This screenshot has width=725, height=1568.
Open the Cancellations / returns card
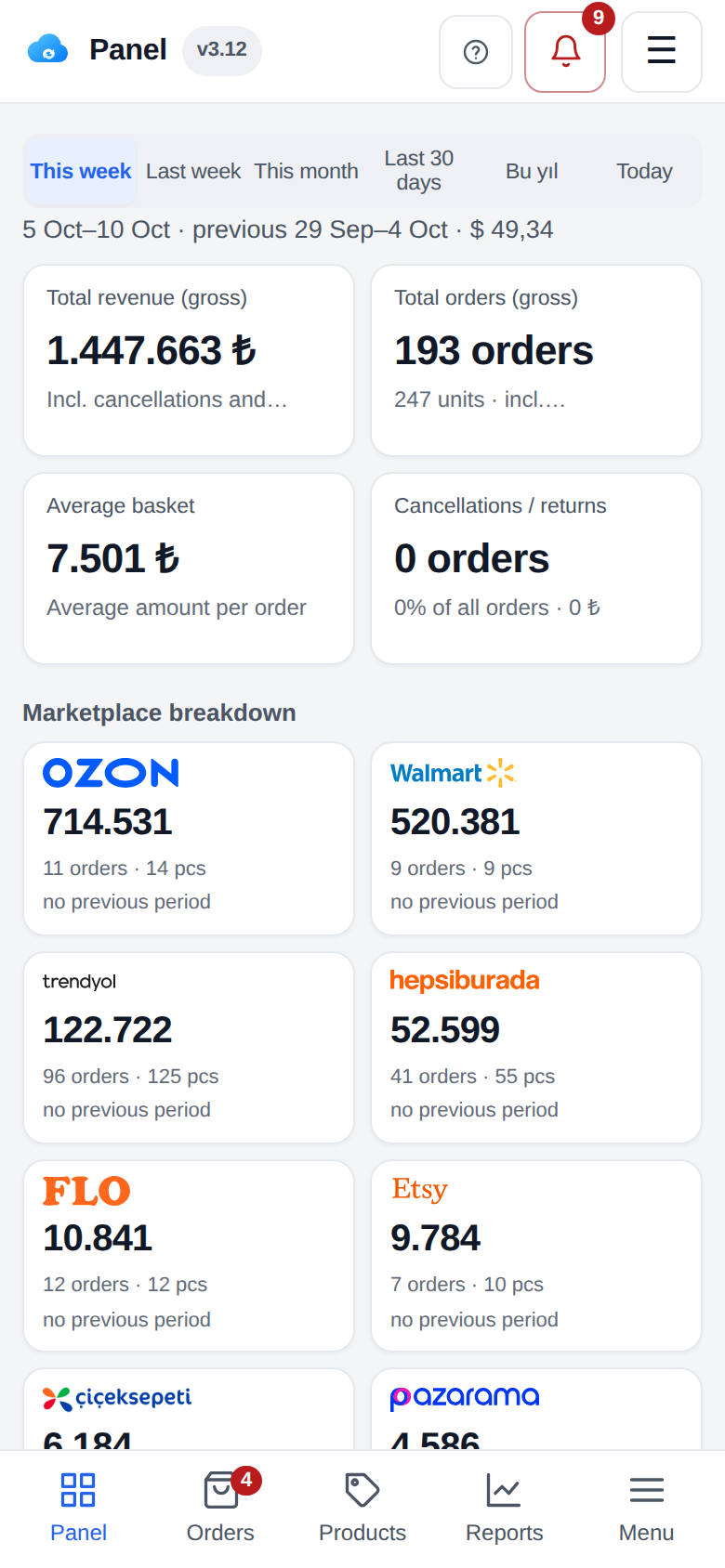click(536, 568)
